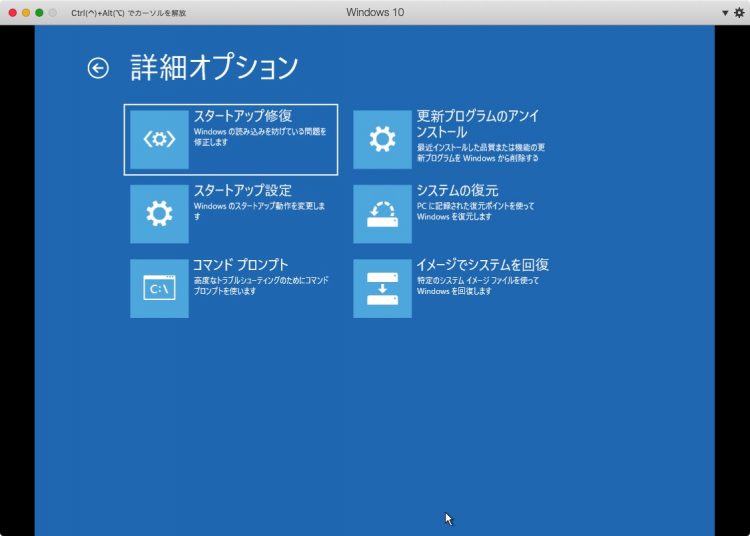
Task: Click the Ctrl+Alt cursor release hint text
Action: pos(129,13)
